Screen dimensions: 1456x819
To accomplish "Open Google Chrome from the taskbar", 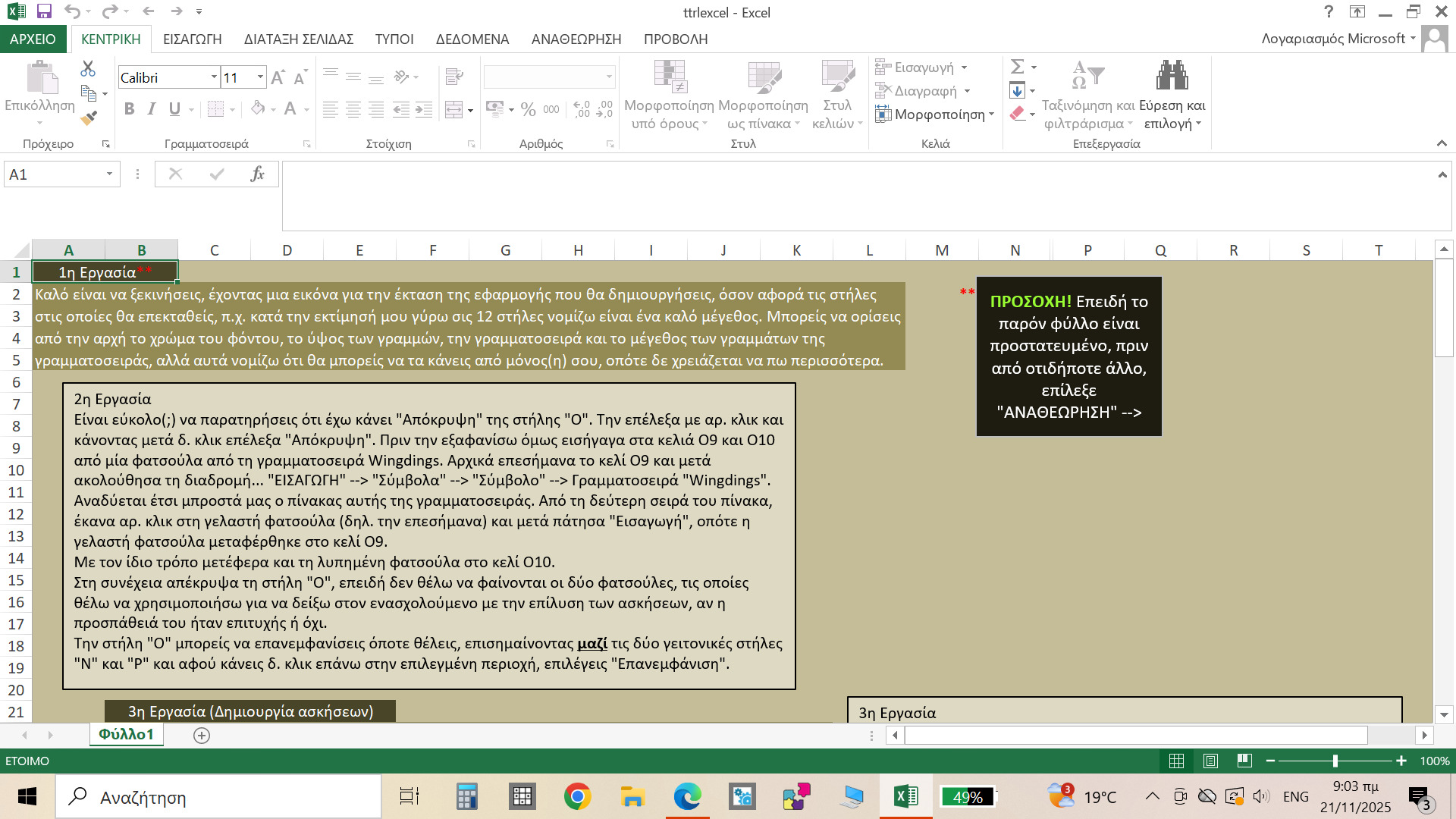I will (x=578, y=796).
